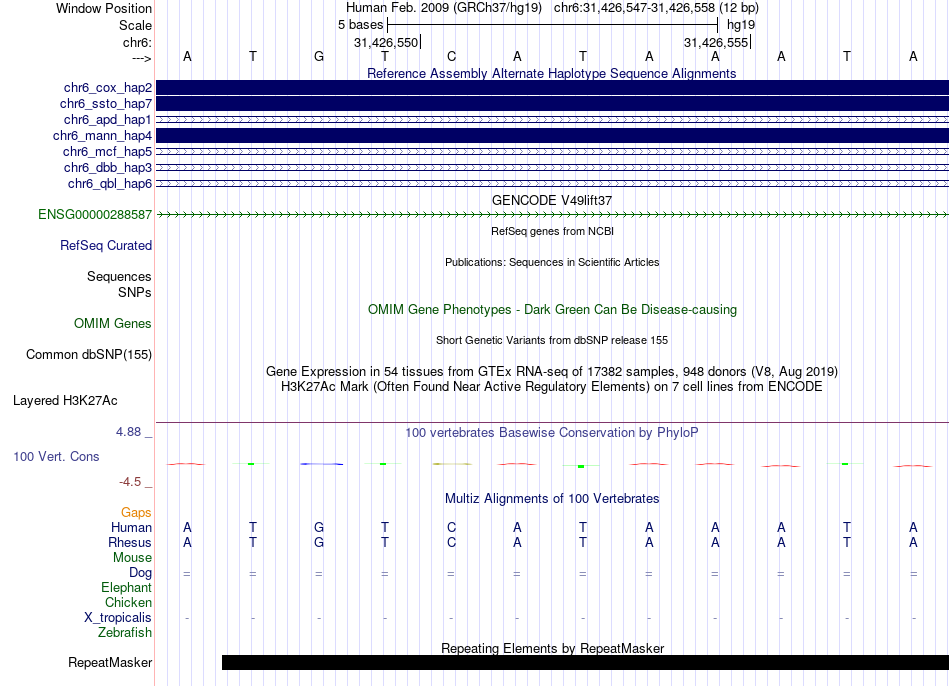Select the chr6_mcf_hap5 arrowed gap line
The image size is (950, 686).
tap(553, 152)
